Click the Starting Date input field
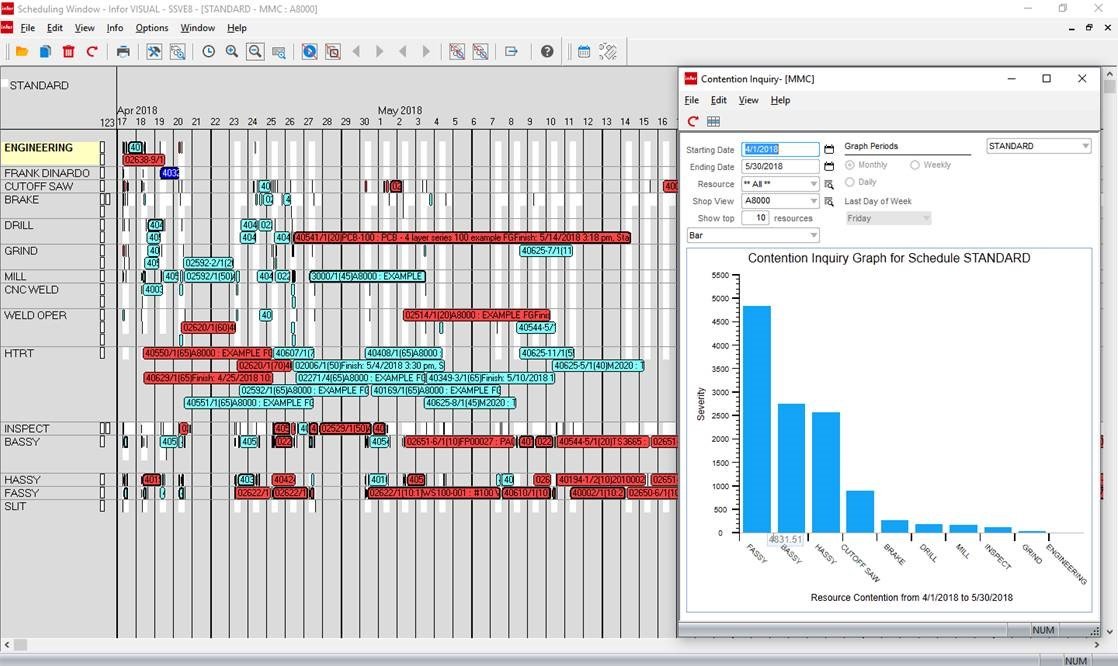1118x666 pixels. click(x=780, y=149)
